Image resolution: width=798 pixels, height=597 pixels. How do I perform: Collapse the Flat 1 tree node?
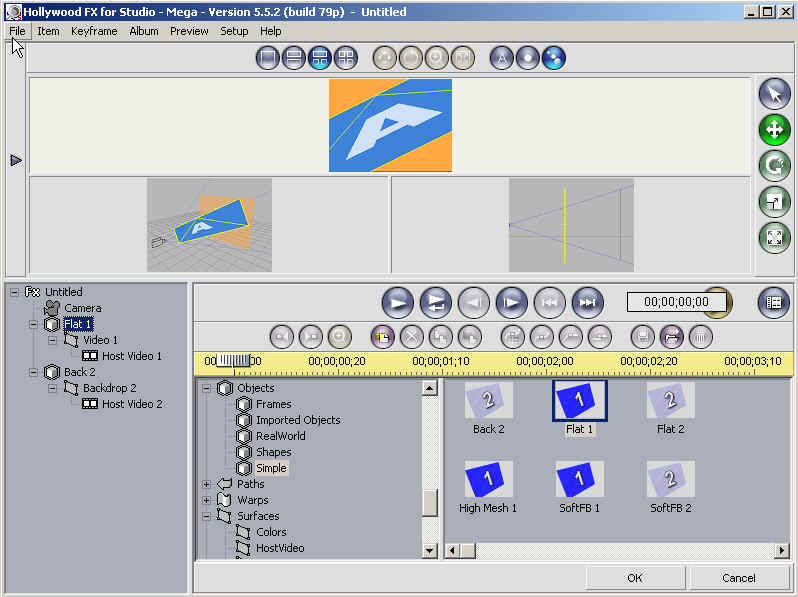point(33,324)
